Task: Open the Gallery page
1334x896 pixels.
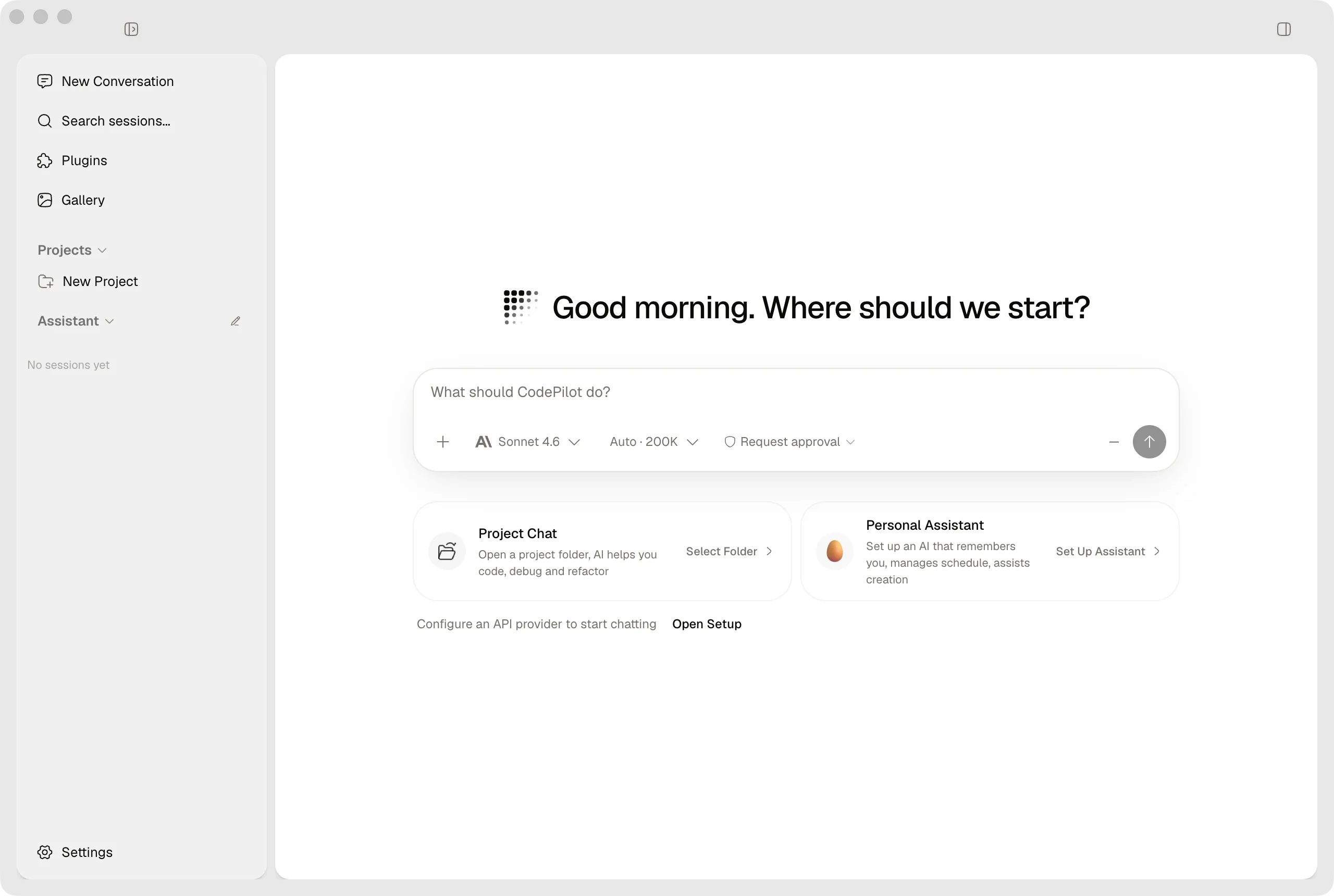Action: tap(141, 200)
